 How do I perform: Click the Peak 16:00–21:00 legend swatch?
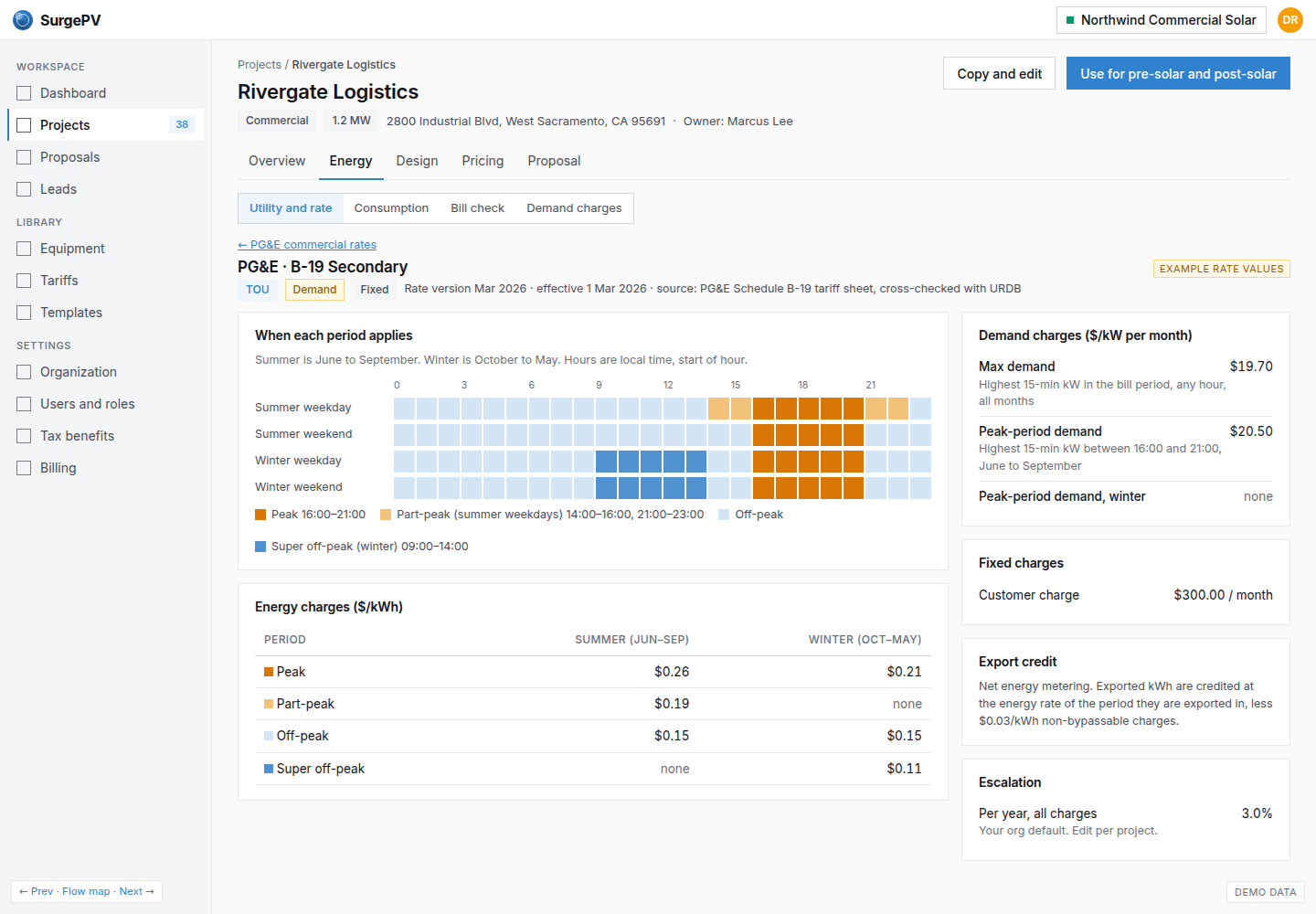260,515
